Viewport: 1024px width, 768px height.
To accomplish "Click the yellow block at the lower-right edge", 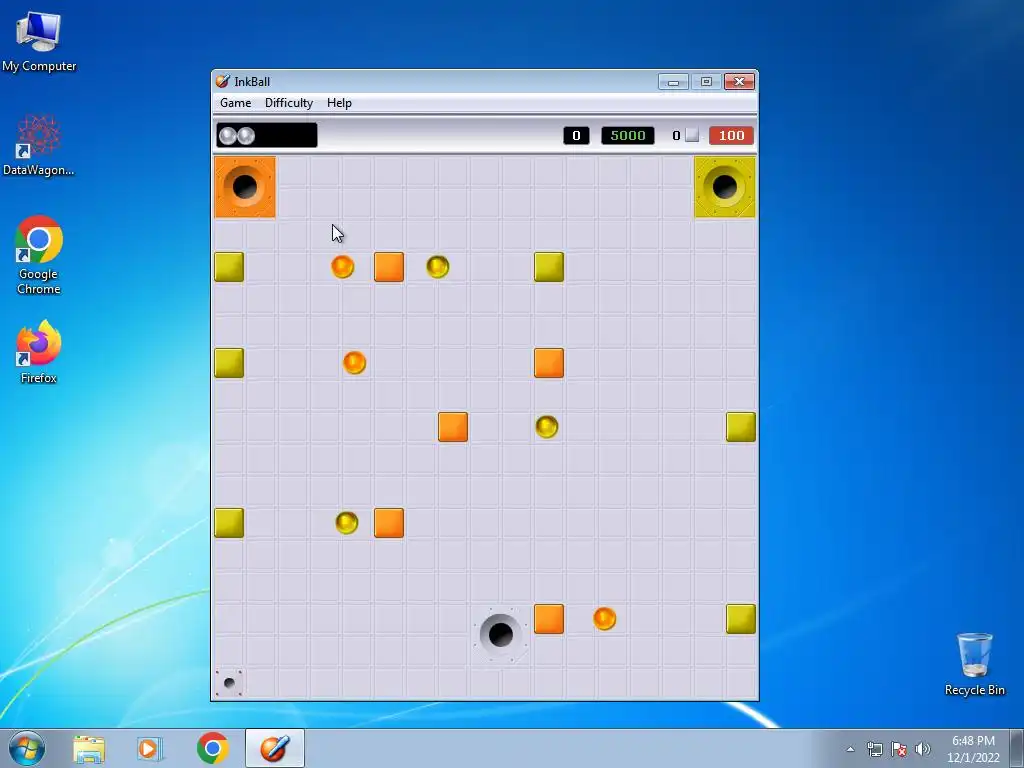I will 741,619.
